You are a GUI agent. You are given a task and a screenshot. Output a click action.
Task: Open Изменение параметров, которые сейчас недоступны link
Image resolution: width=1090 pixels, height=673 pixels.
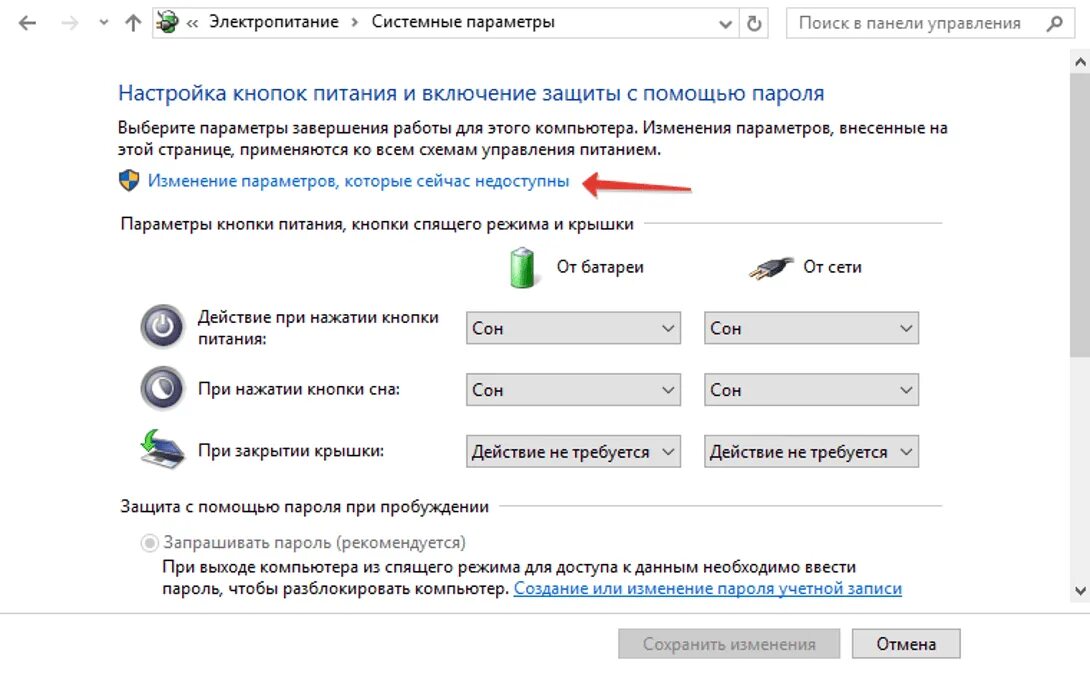pyautogui.click(x=359, y=181)
